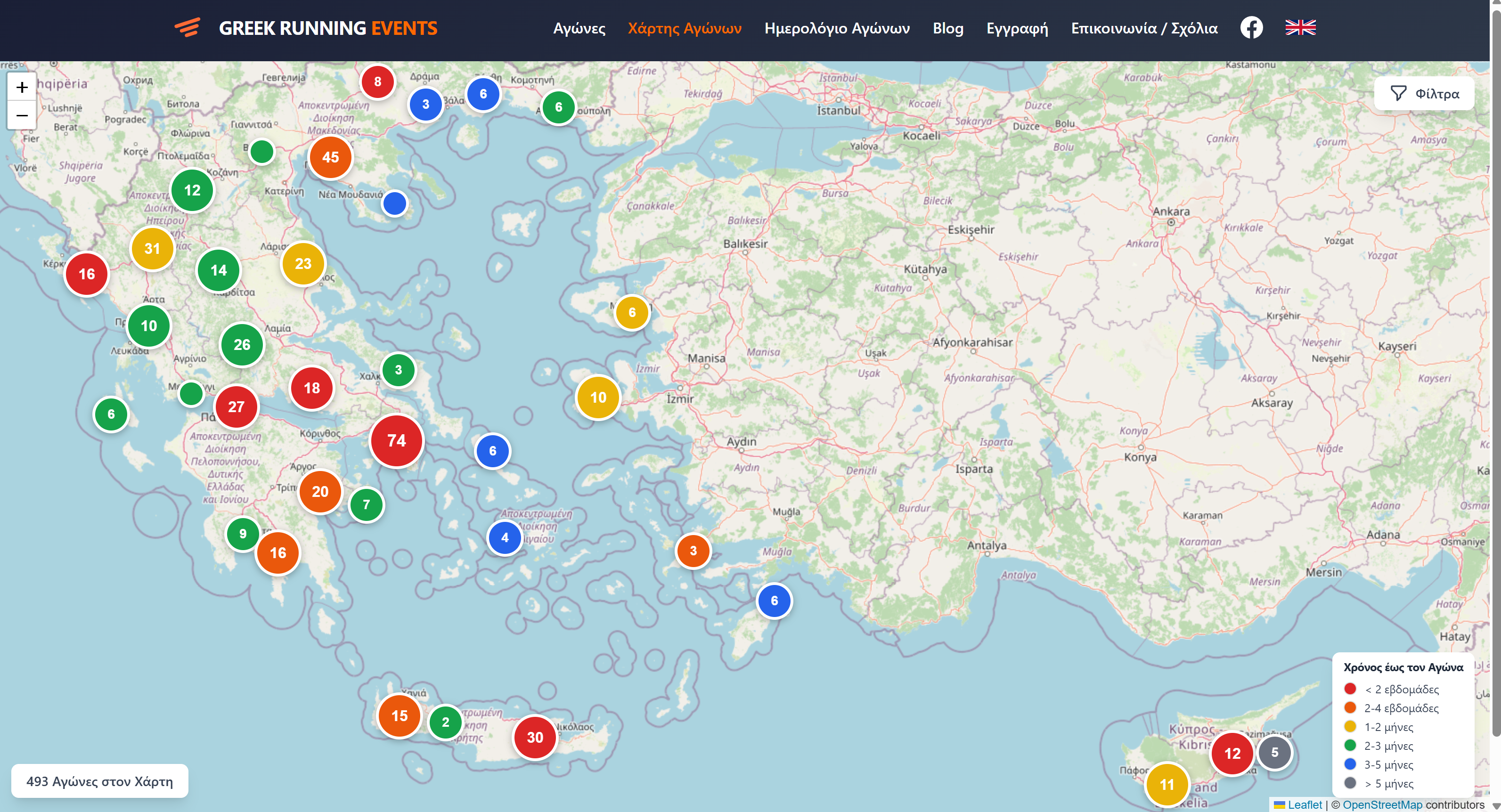
Task: Open Ημερολόγιο Αγώνων calendar page
Action: click(x=836, y=28)
